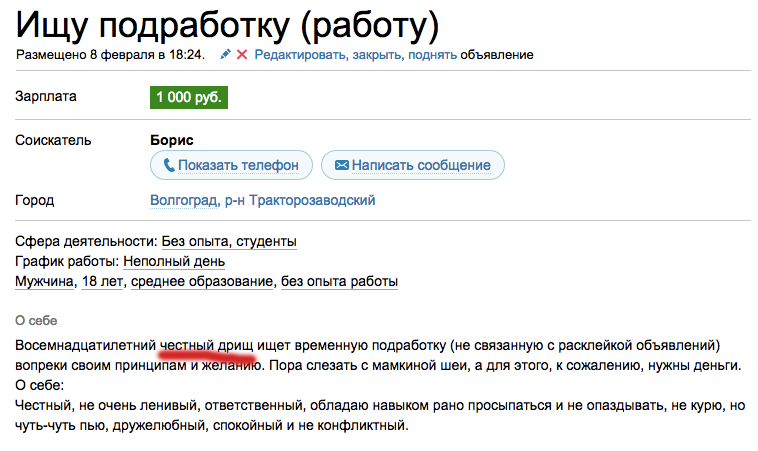758x451 pixels.
Task: Select the 'Мужчина' filter link
Action: point(44,281)
